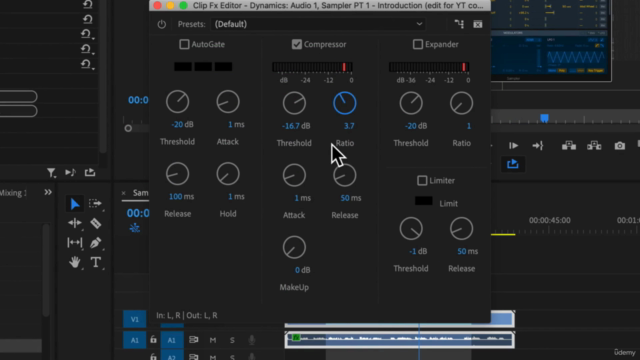Image resolution: width=640 pixels, height=360 pixels.
Task: Click the Go to Out point button
Action: [538, 146]
